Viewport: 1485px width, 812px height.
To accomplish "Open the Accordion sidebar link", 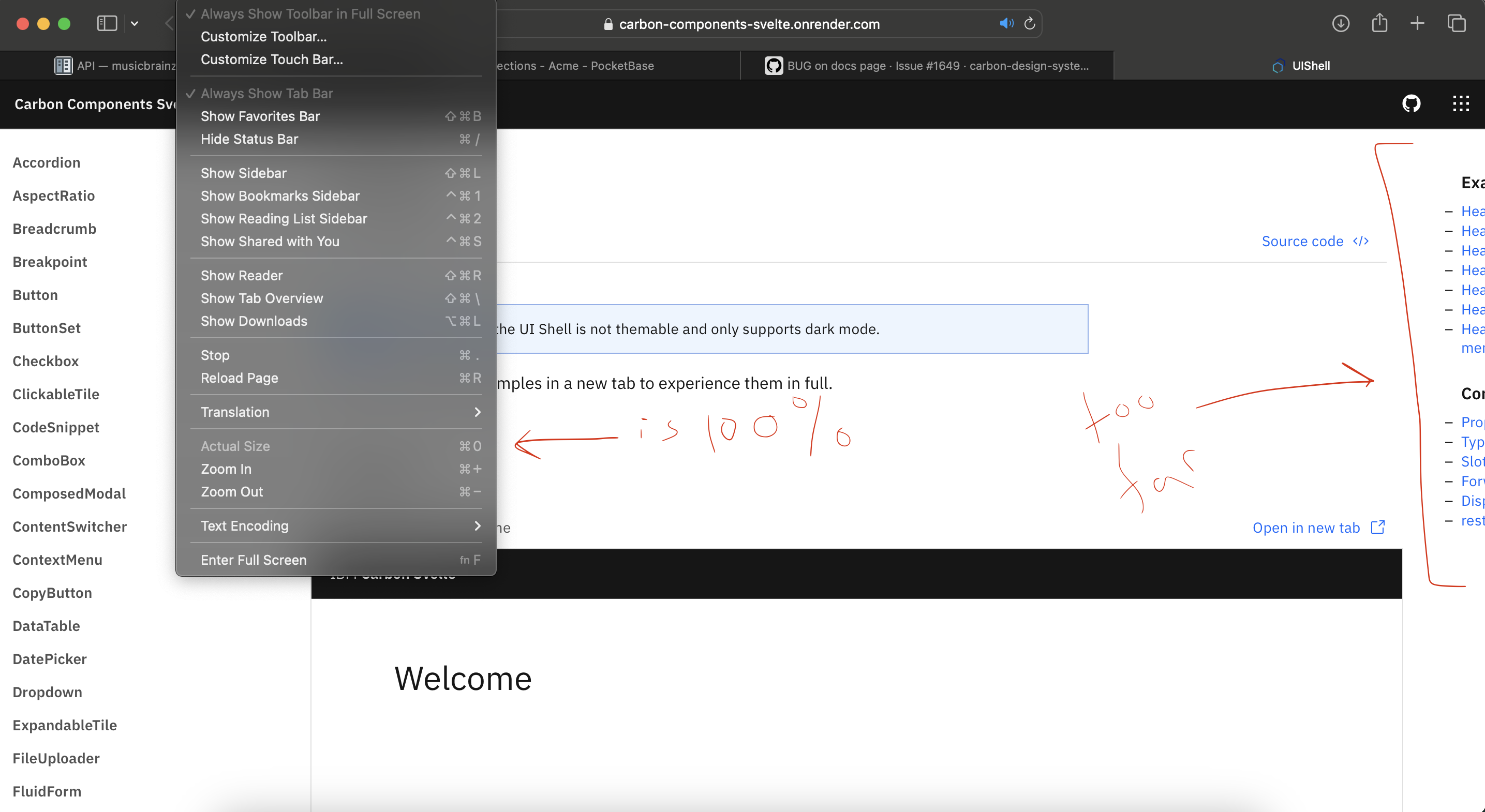I will pos(47,162).
